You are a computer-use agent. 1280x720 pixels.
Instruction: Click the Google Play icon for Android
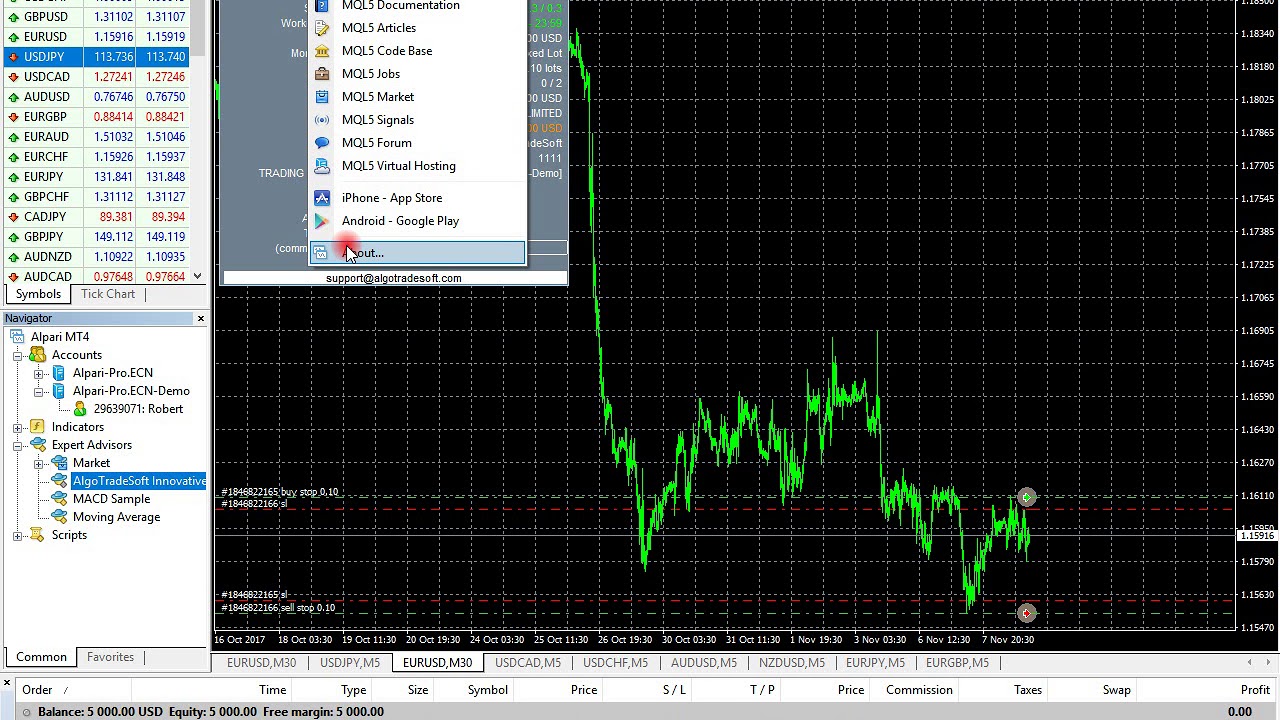click(322, 221)
